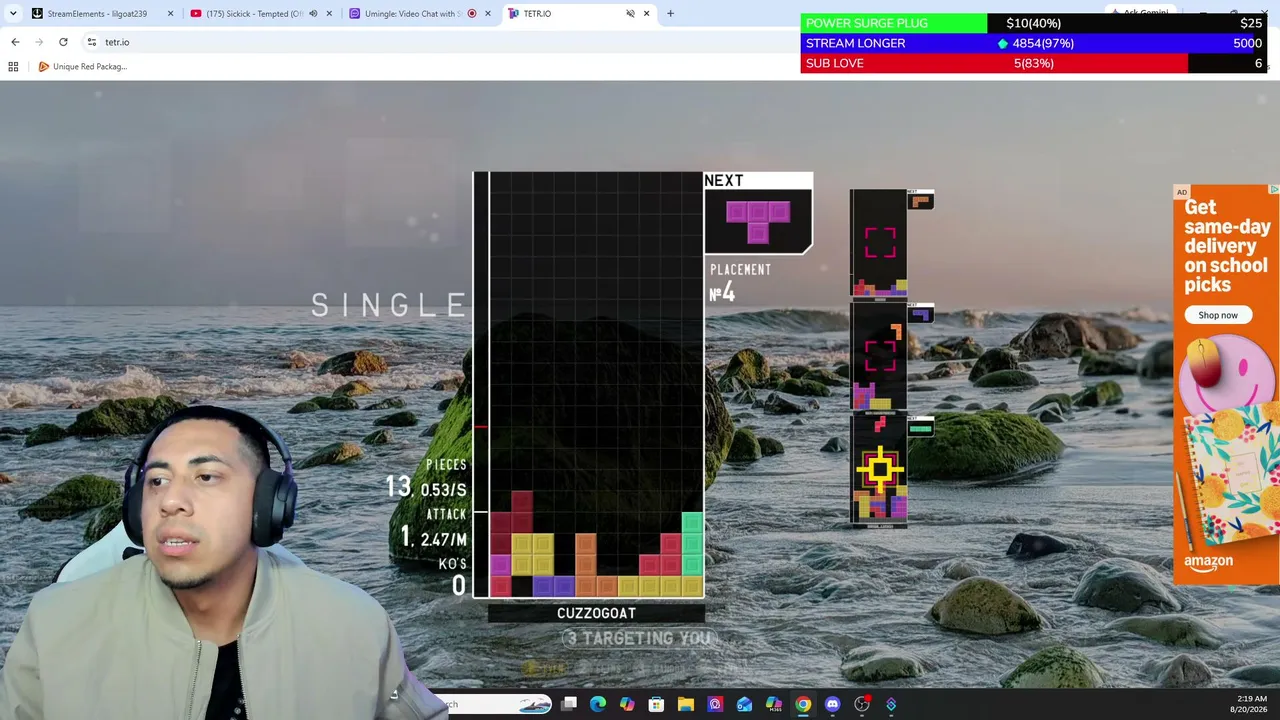The image size is (1280, 720).
Task: Open a new browser tab
Action: (x=670, y=13)
